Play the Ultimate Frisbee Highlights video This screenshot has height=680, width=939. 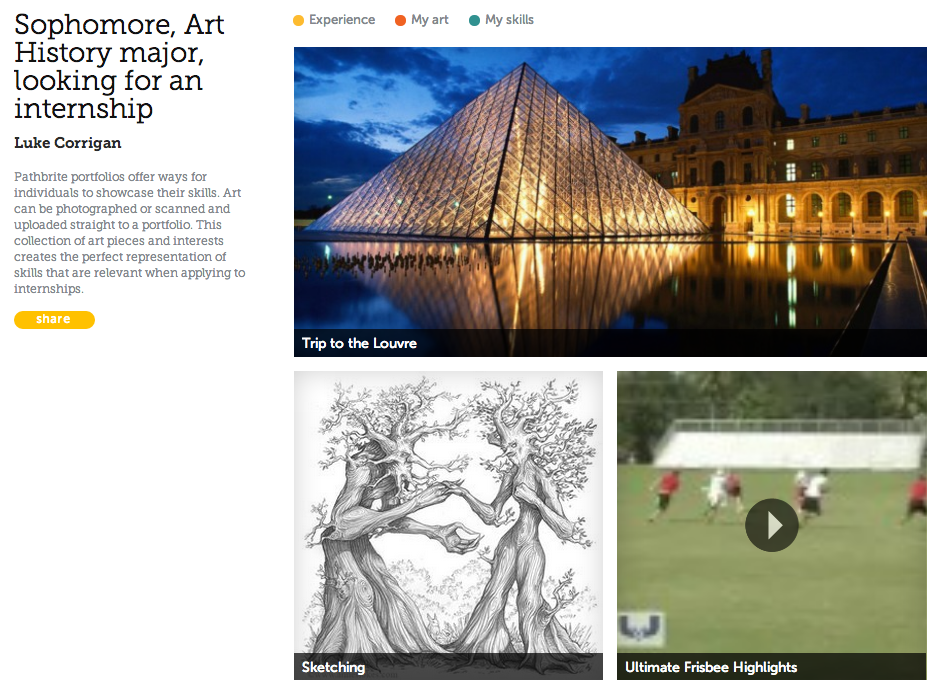pos(771,525)
